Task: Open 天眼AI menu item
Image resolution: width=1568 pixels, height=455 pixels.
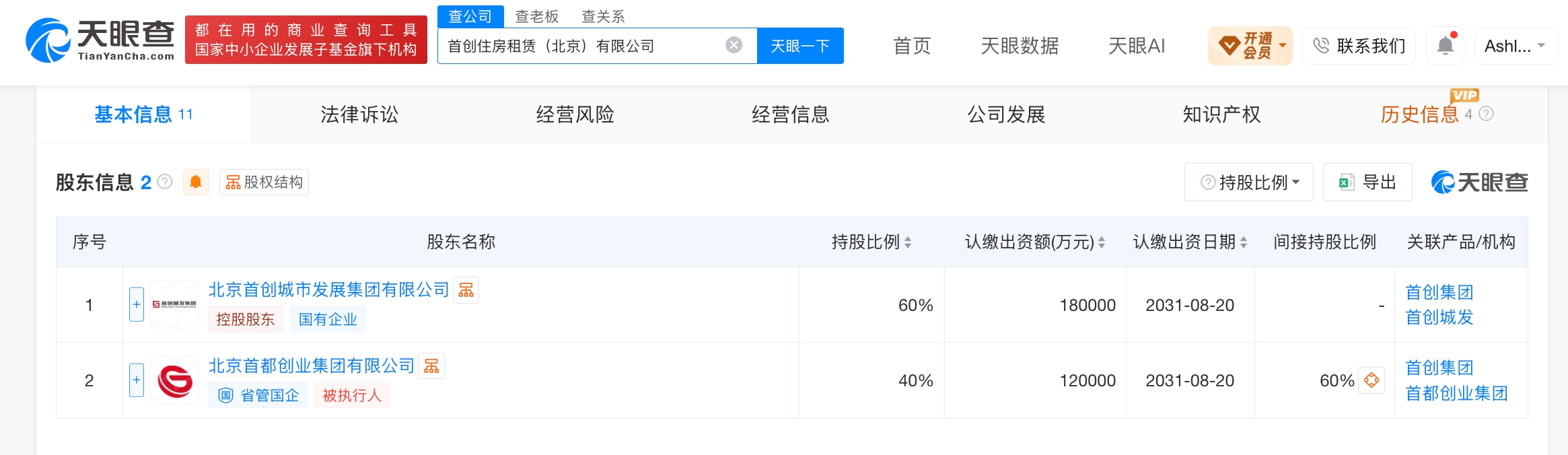Action: [x=1137, y=46]
